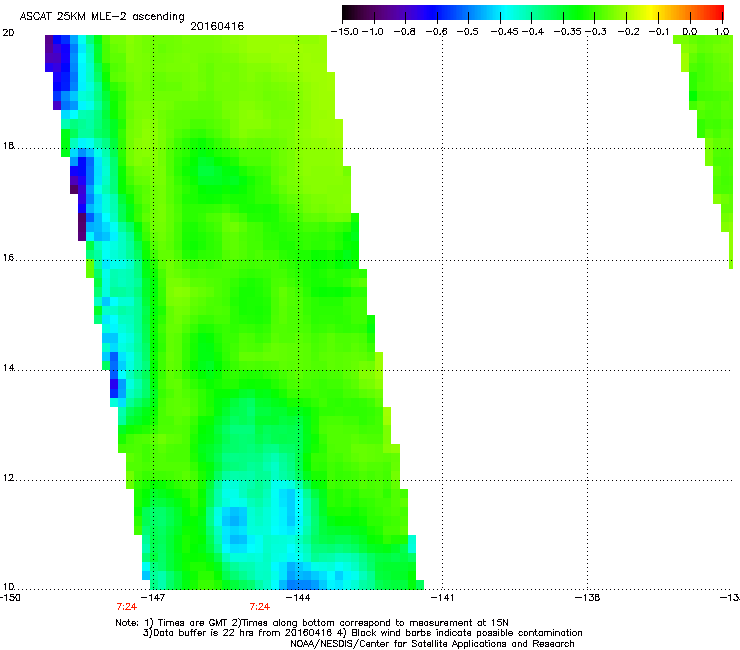Click the latitude axis label 14
Image resolution: width=740 pixels, height=650 pixels.
pos(8,368)
